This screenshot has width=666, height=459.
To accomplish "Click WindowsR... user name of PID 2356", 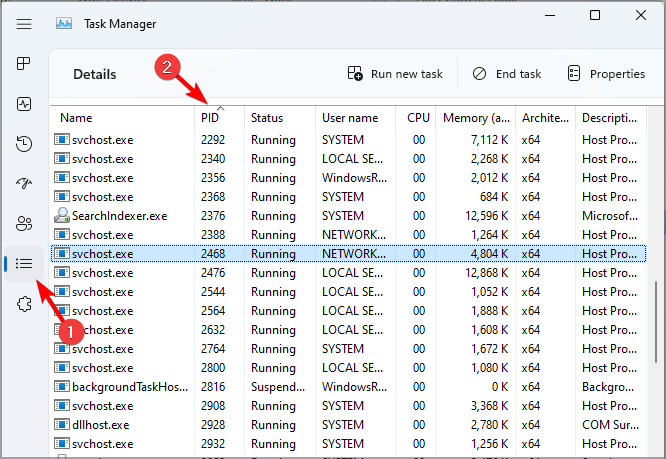I will [354, 178].
